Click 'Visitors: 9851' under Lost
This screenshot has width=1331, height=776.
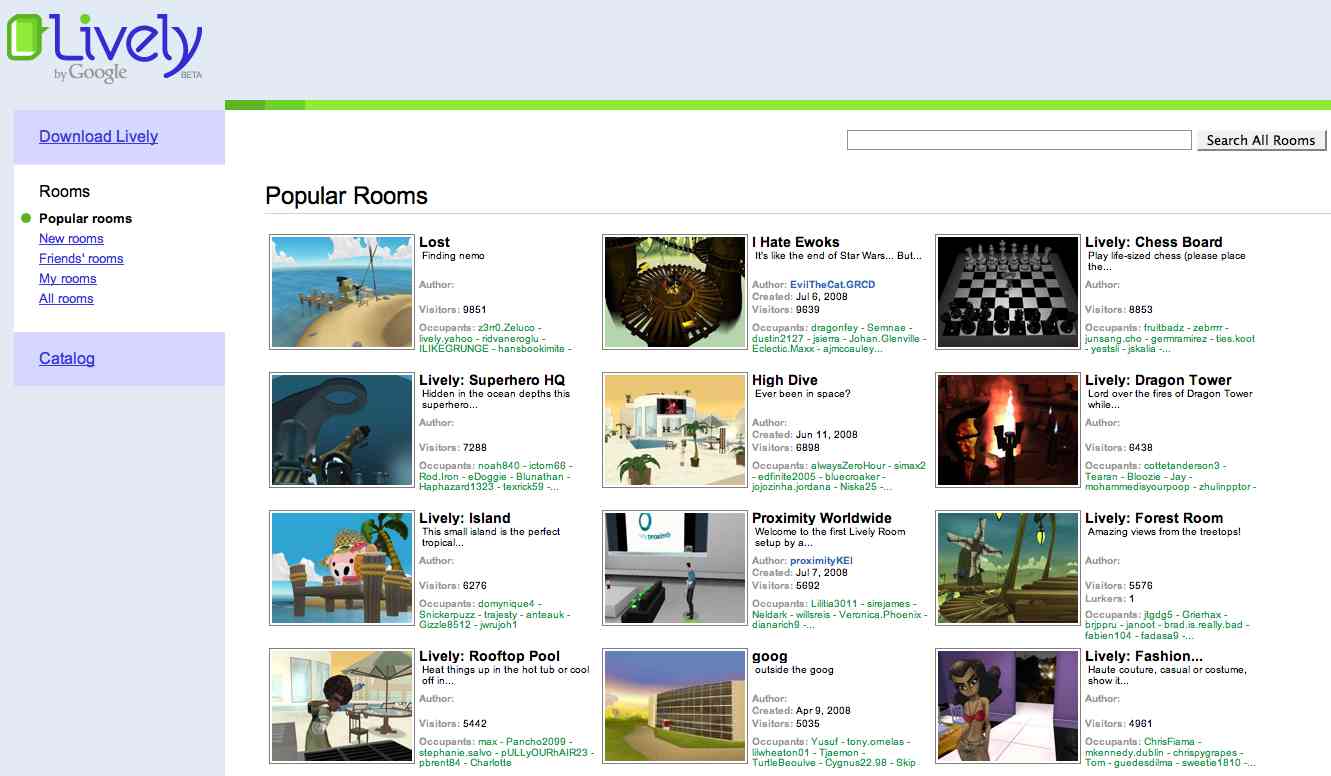coord(452,310)
